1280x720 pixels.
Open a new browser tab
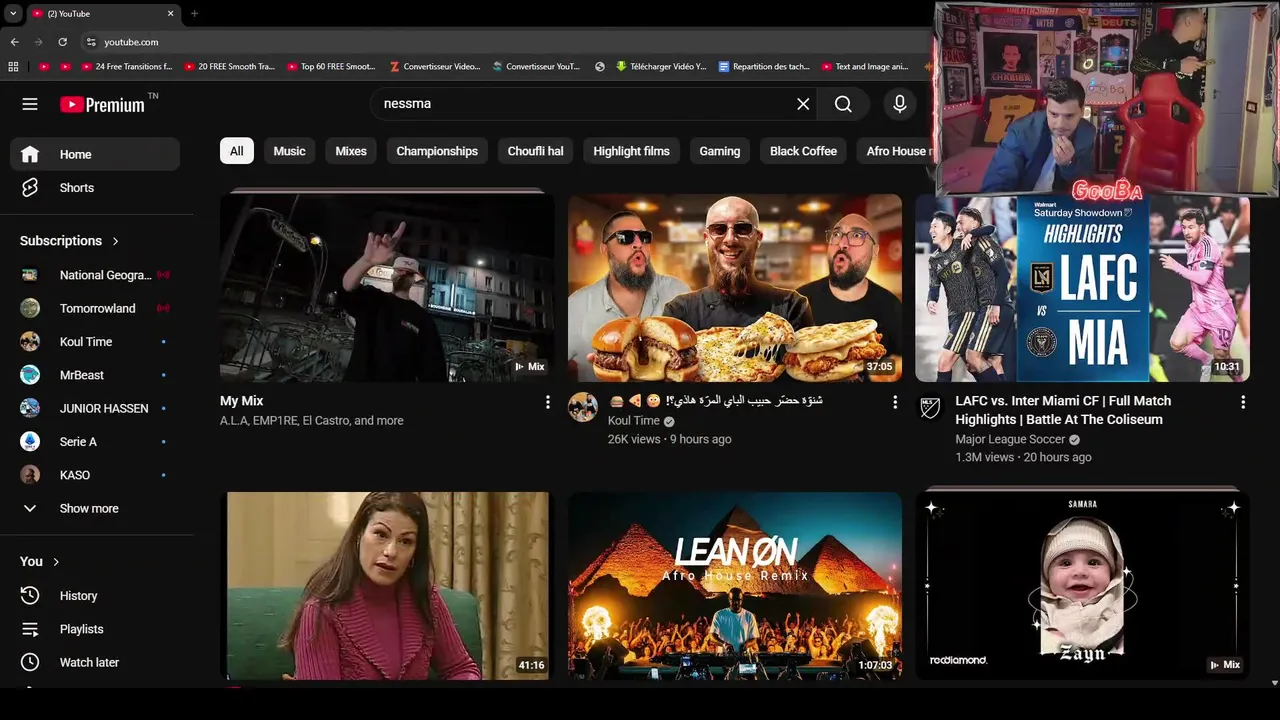(x=194, y=14)
